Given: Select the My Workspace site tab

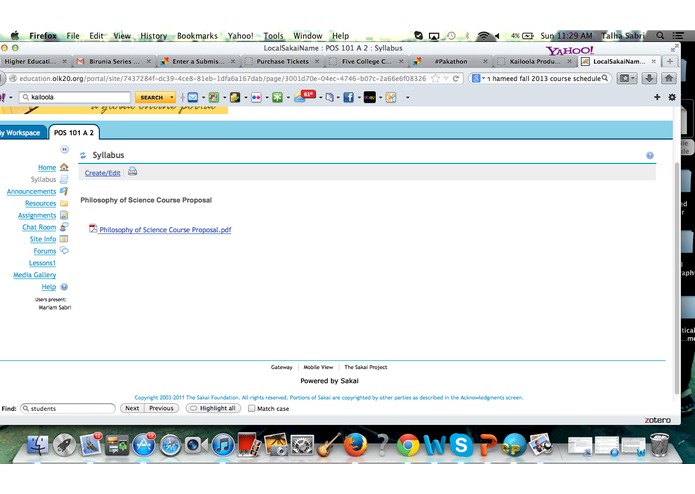Looking at the screenshot, I should 22,132.
